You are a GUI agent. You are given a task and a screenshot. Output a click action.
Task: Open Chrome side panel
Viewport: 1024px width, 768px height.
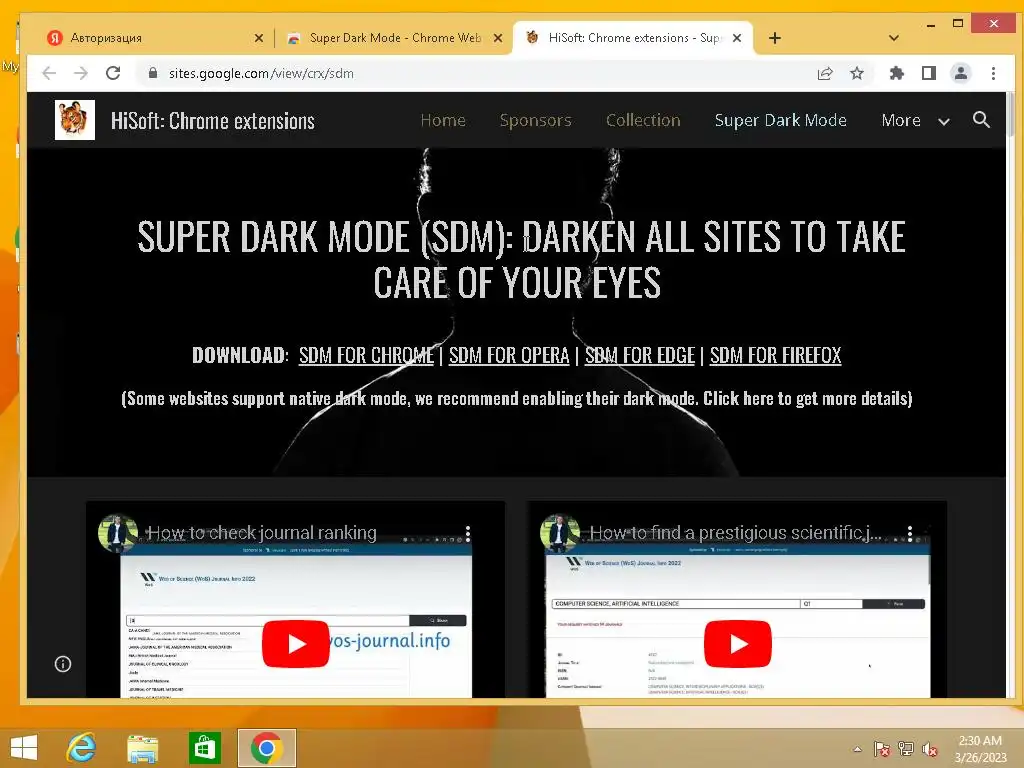click(929, 73)
